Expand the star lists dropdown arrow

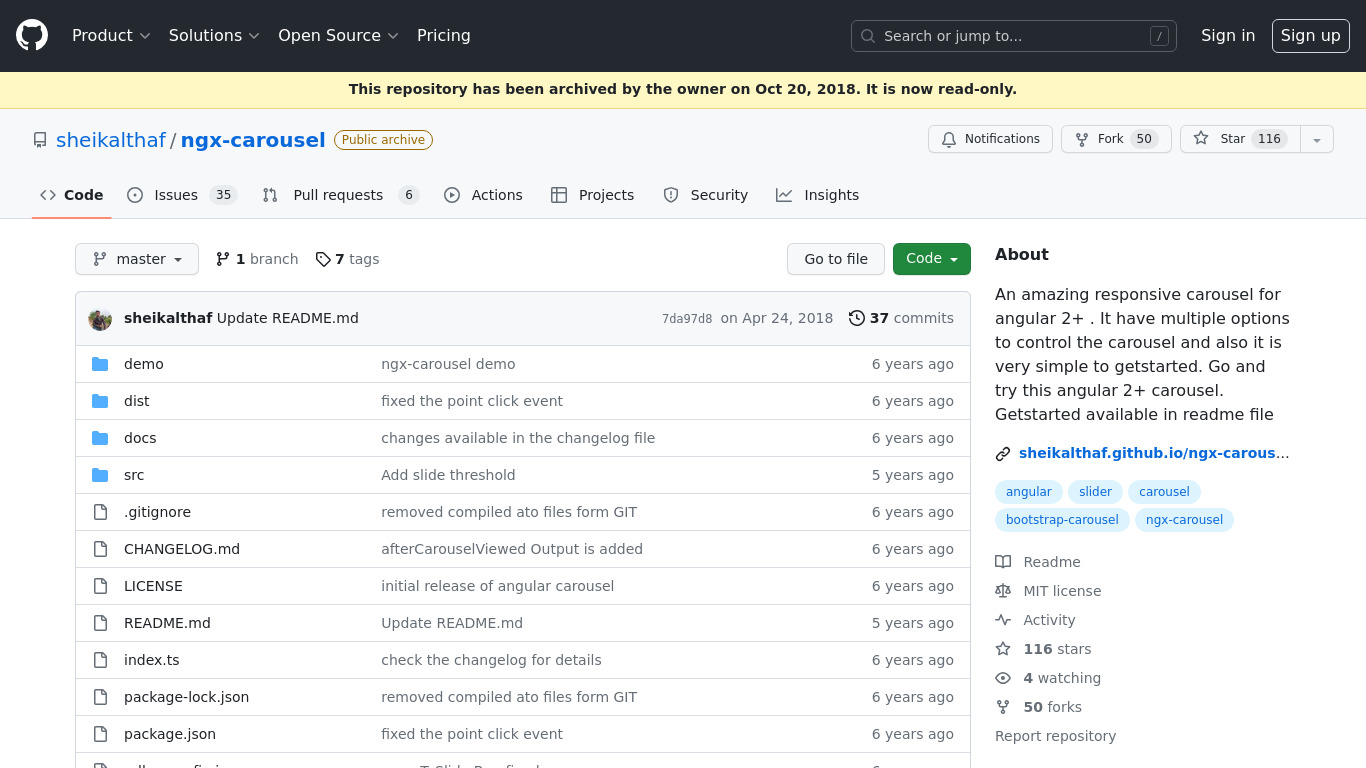coord(1316,140)
